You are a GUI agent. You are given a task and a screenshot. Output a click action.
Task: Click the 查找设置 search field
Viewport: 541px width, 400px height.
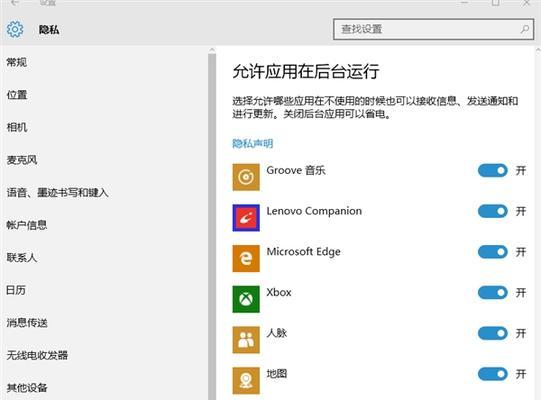433,29
